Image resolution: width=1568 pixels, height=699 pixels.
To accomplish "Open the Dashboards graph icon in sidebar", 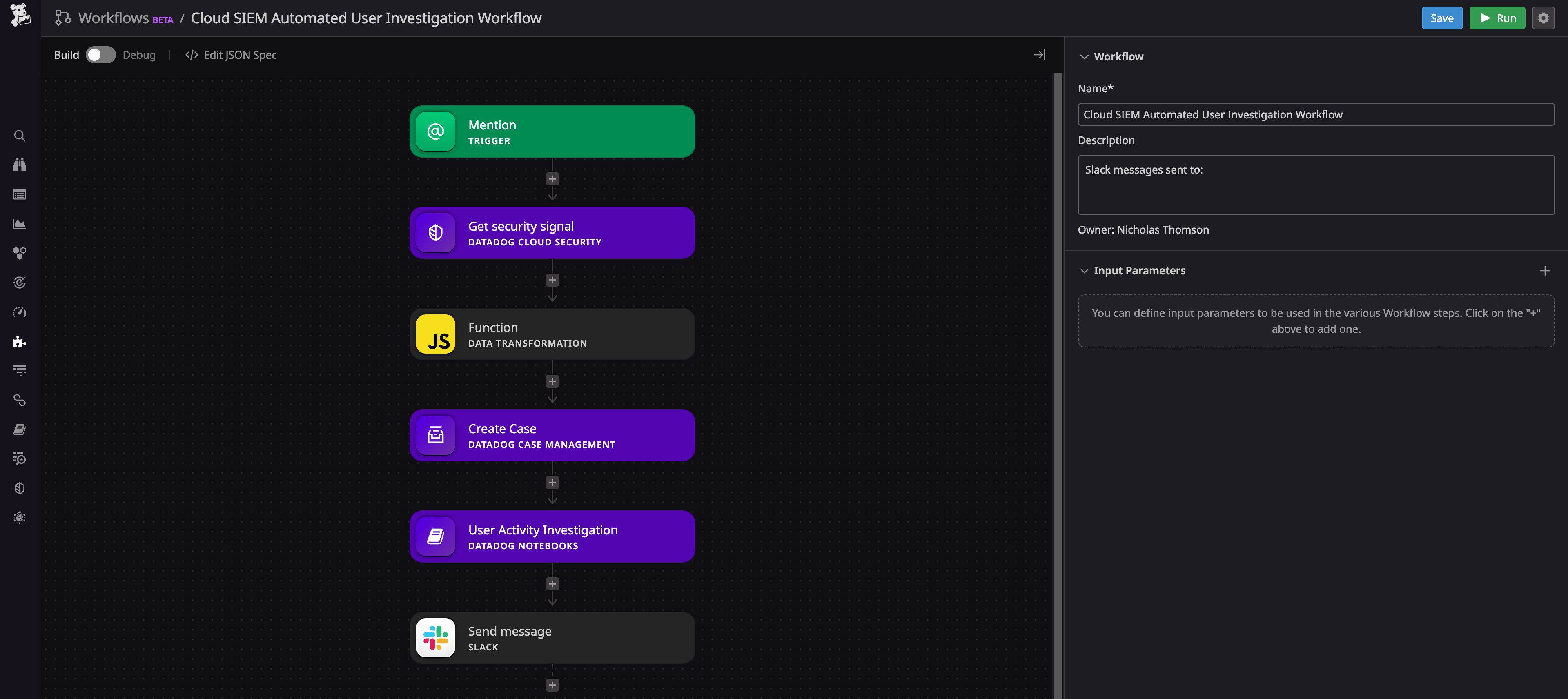I will pyautogui.click(x=20, y=223).
